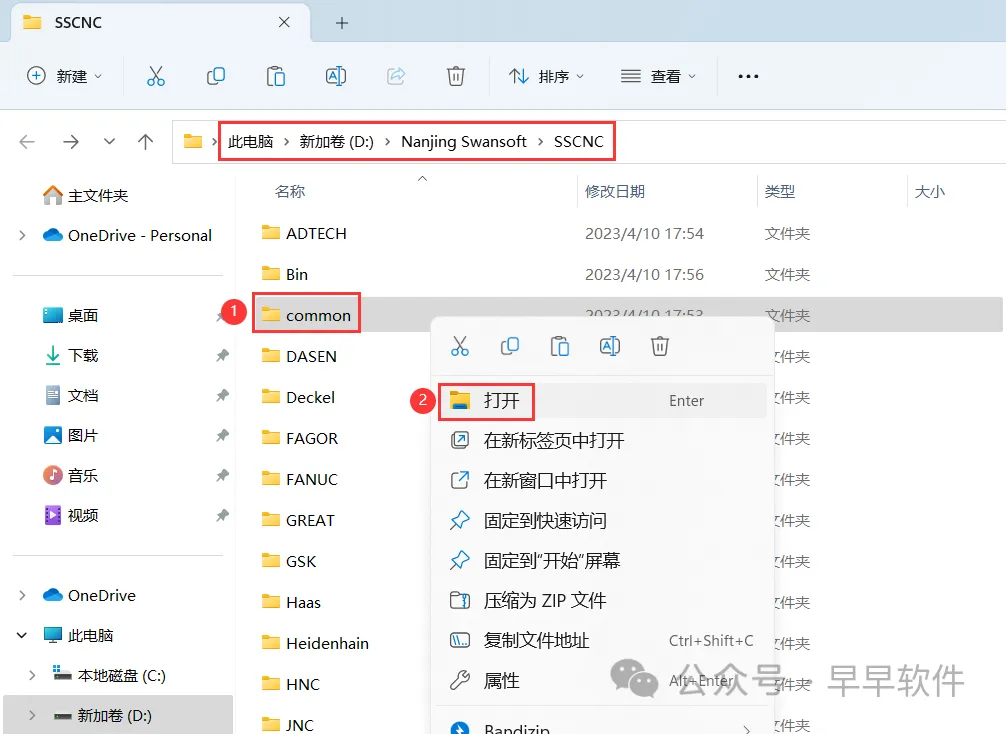
Task: Select the FAGOR folder
Action: pos(300,438)
